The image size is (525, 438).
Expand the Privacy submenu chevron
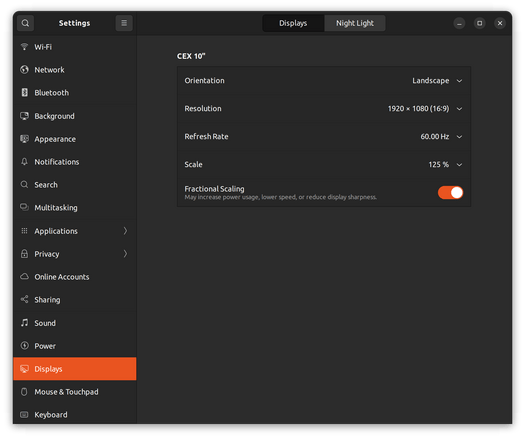pyautogui.click(x=125, y=253)
